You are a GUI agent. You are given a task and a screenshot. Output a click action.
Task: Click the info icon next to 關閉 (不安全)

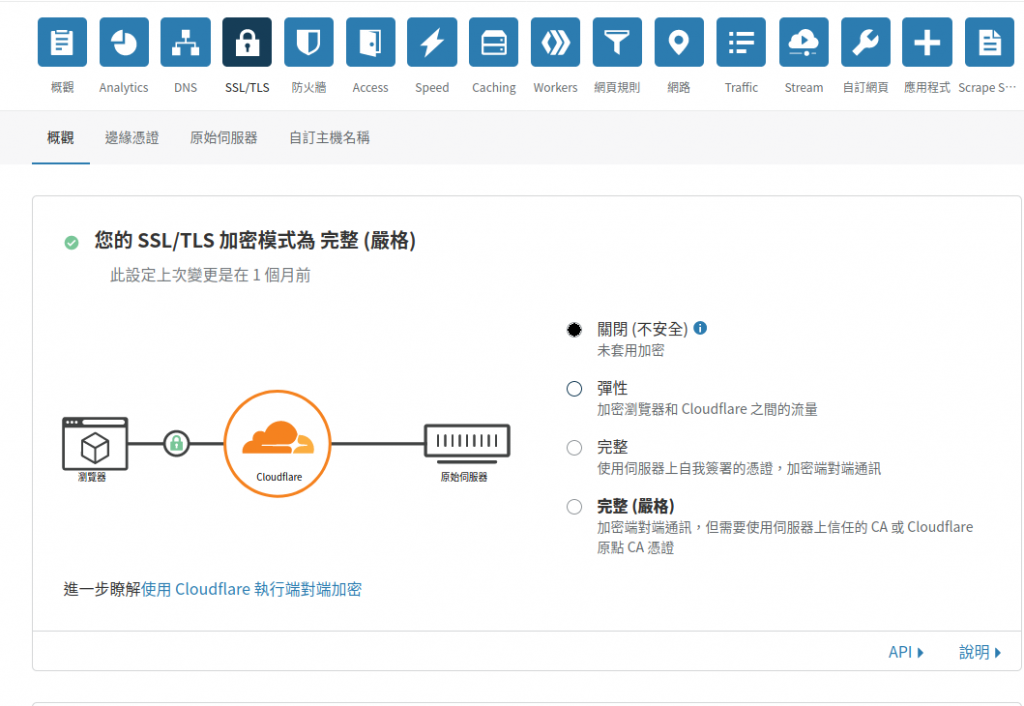(x=700, y=328)
